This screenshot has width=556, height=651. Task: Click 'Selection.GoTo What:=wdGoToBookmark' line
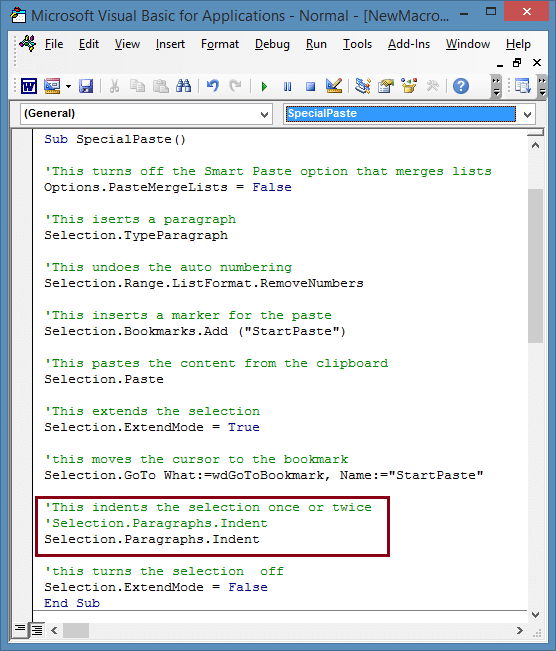pos(264,475)
